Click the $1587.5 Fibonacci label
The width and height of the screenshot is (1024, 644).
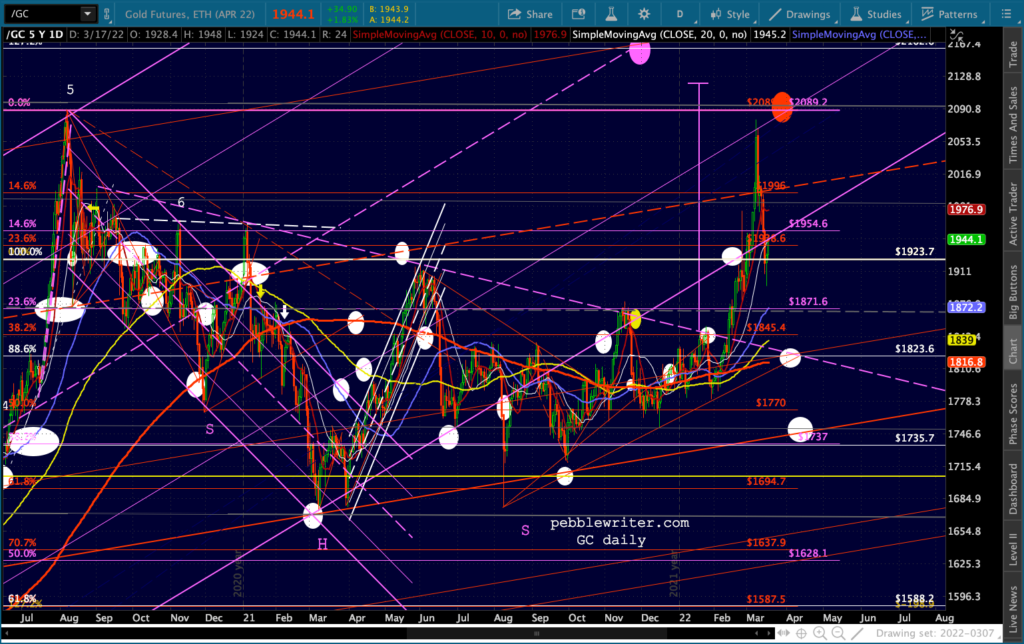[766, 599]
